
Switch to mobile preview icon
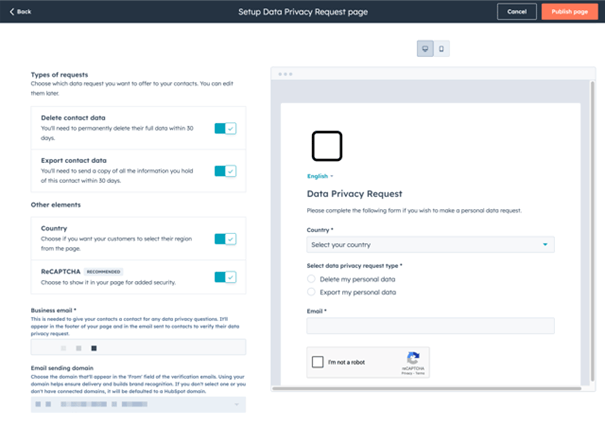click(x=441, y=49)
